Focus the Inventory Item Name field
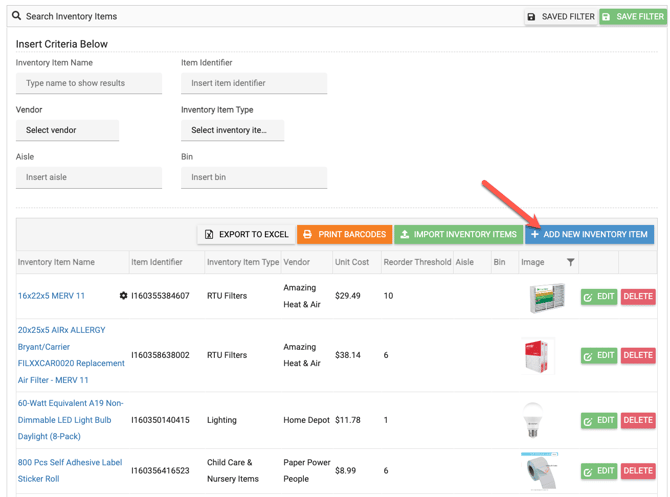Image resolution: width=670 pixels, height=497 pixels. pos(89,83)
